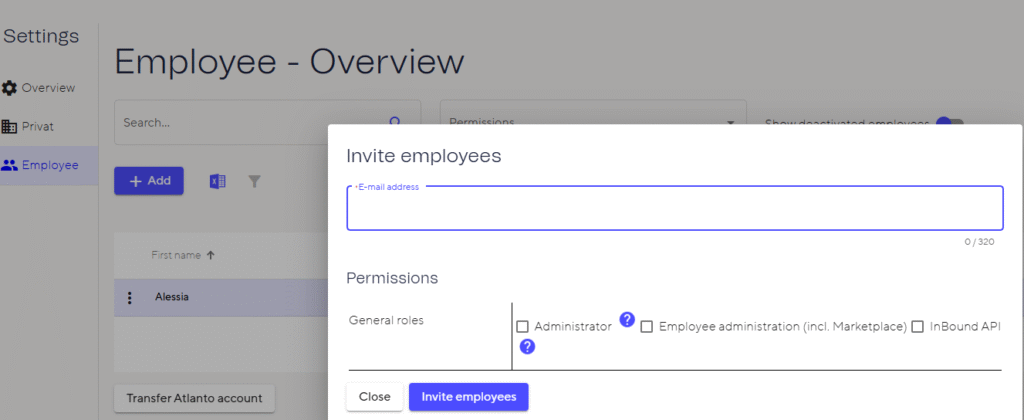This screenshot has height=420, width=1024.
Task: Click the filter funnel icon
Action: tap(254, 181)
